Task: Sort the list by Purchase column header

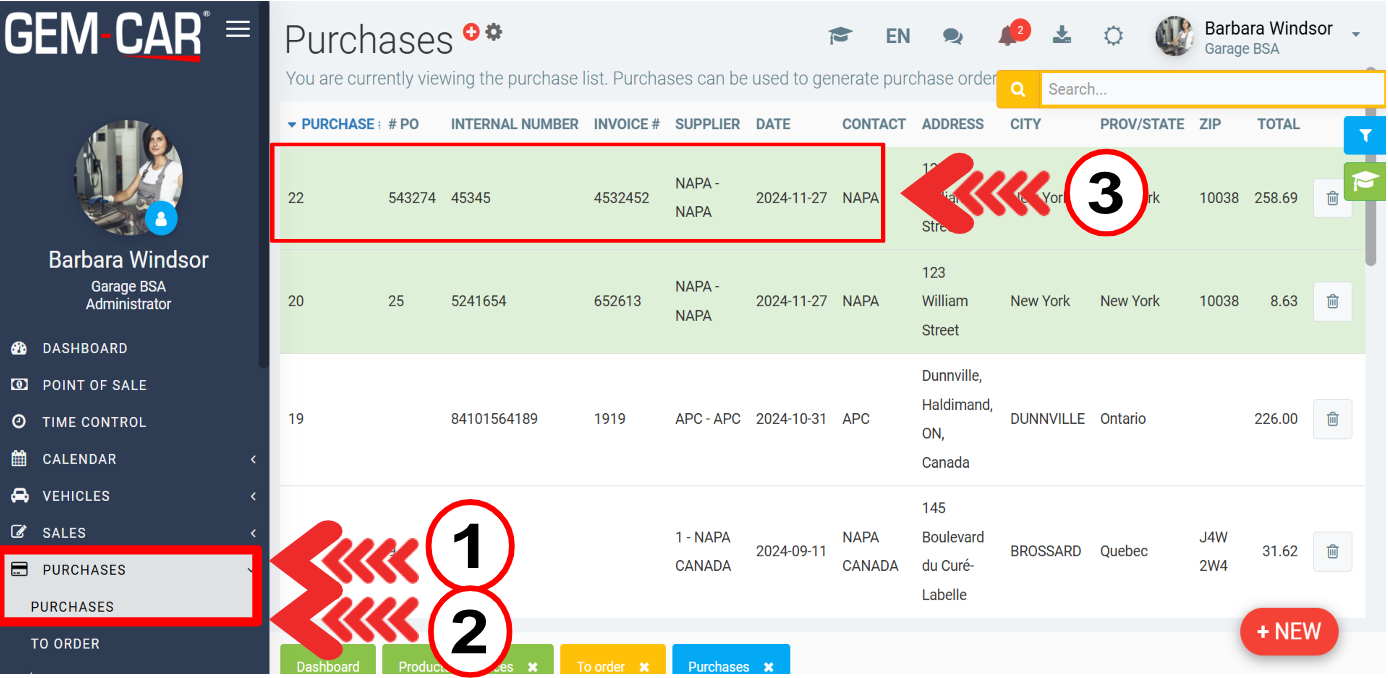Action: click(336, 124)
